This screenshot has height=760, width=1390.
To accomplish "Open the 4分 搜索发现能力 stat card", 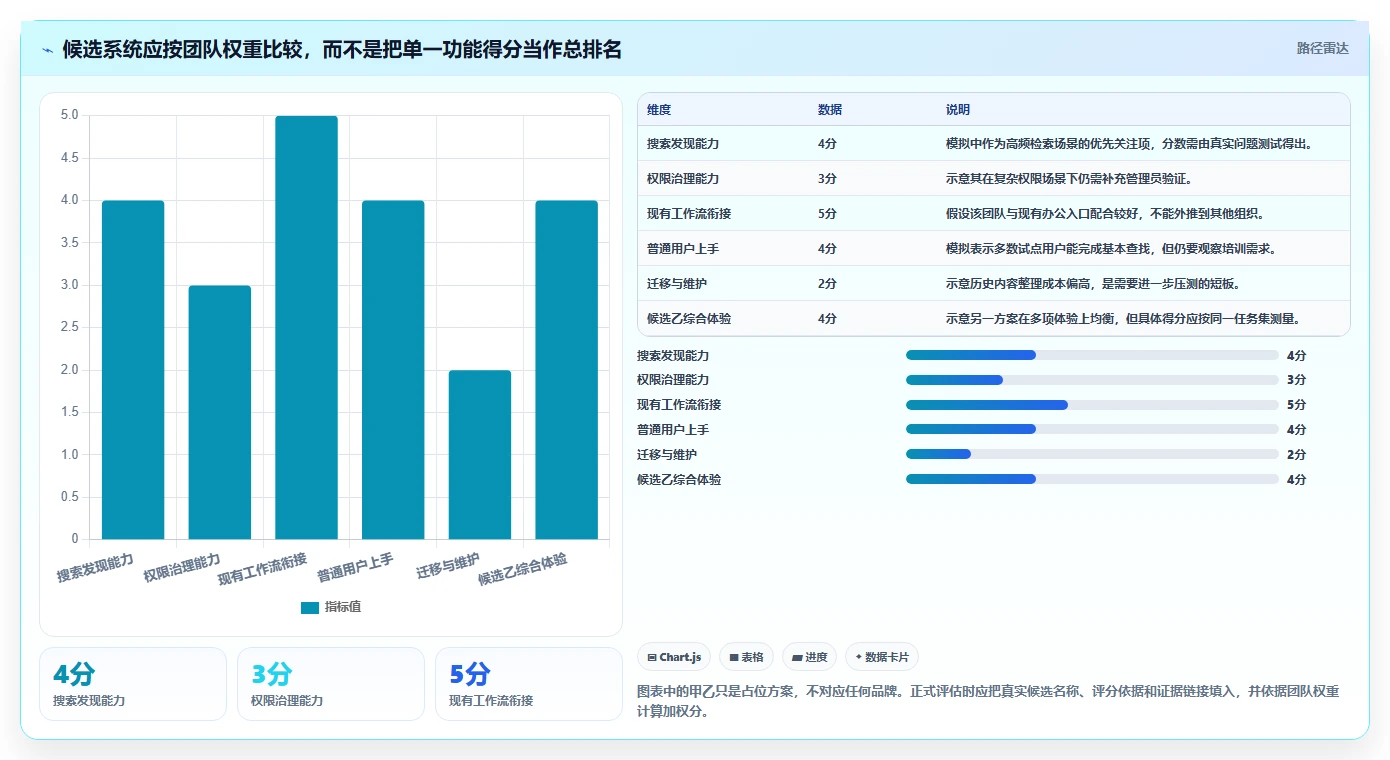I will 133,684.
